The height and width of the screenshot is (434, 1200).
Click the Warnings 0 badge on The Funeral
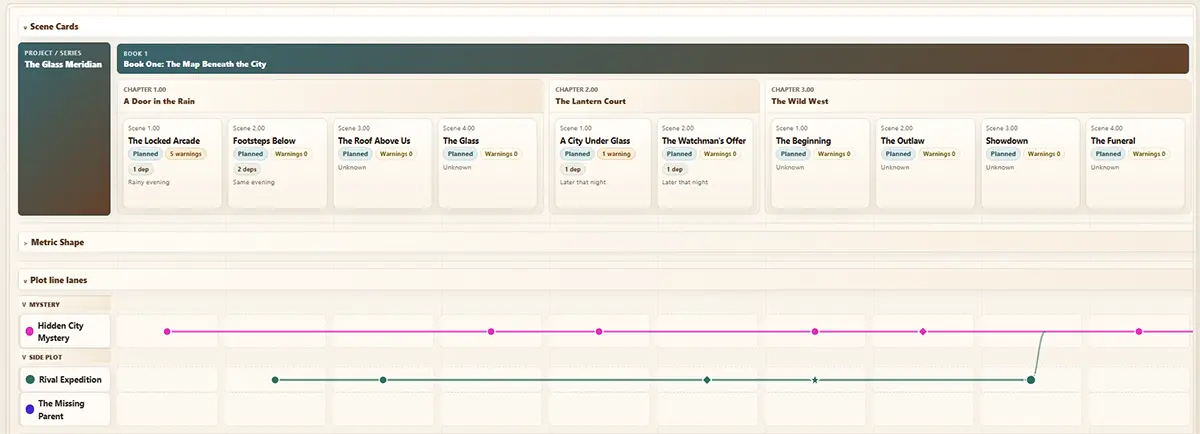[1149, 154]
